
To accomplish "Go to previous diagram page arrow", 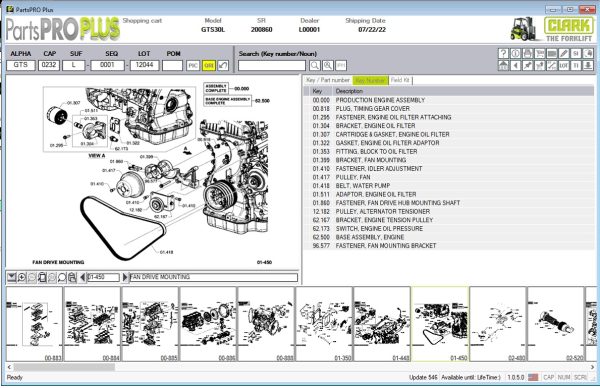I will (x=82, y=277).
